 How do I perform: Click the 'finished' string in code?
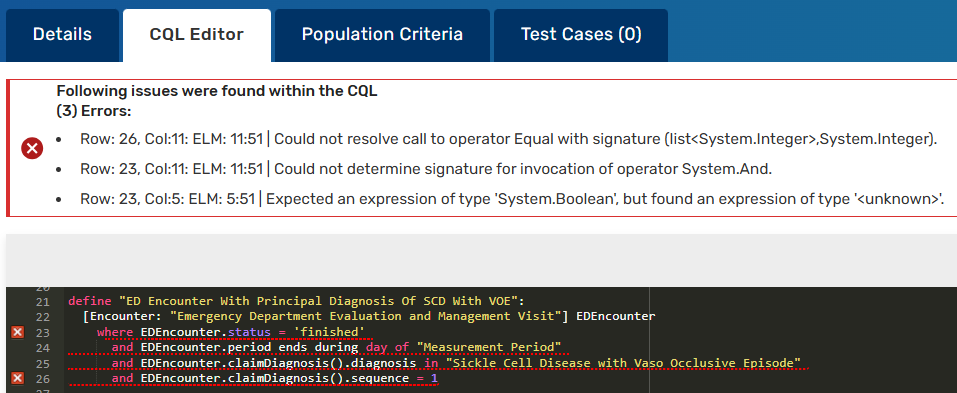click(x=336, y=332)
